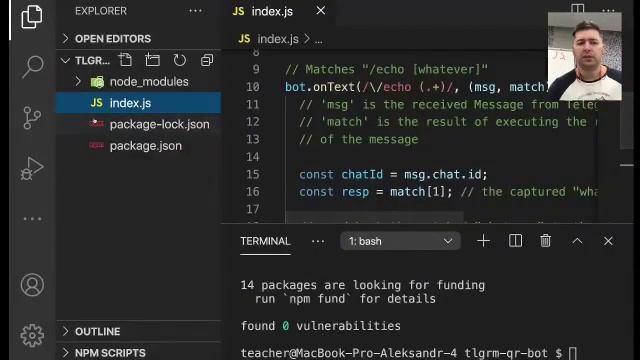Click the resp variable on line 16
Screen dimensions: 640x360
tap(355, 192)
